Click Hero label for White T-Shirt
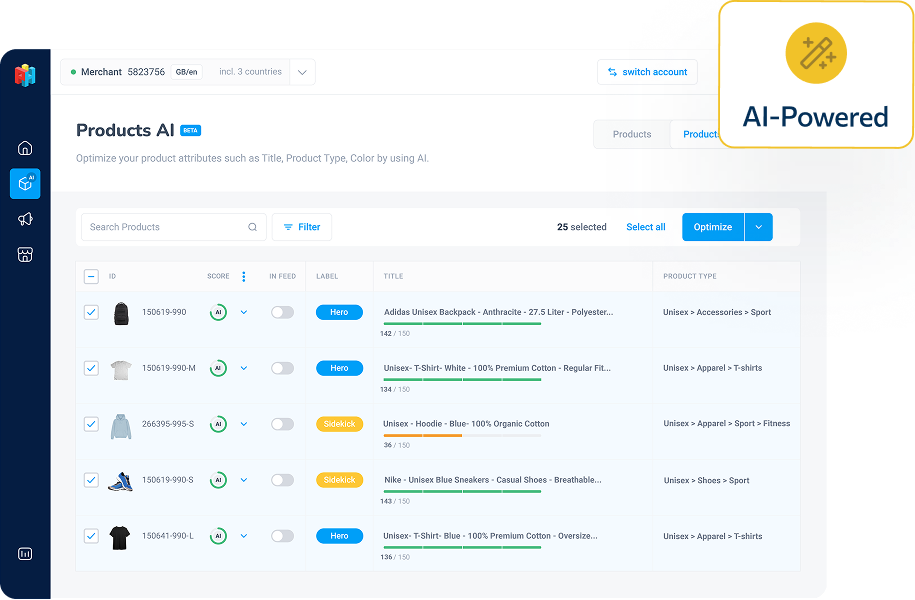915x600 pixels. coord(339,368)
